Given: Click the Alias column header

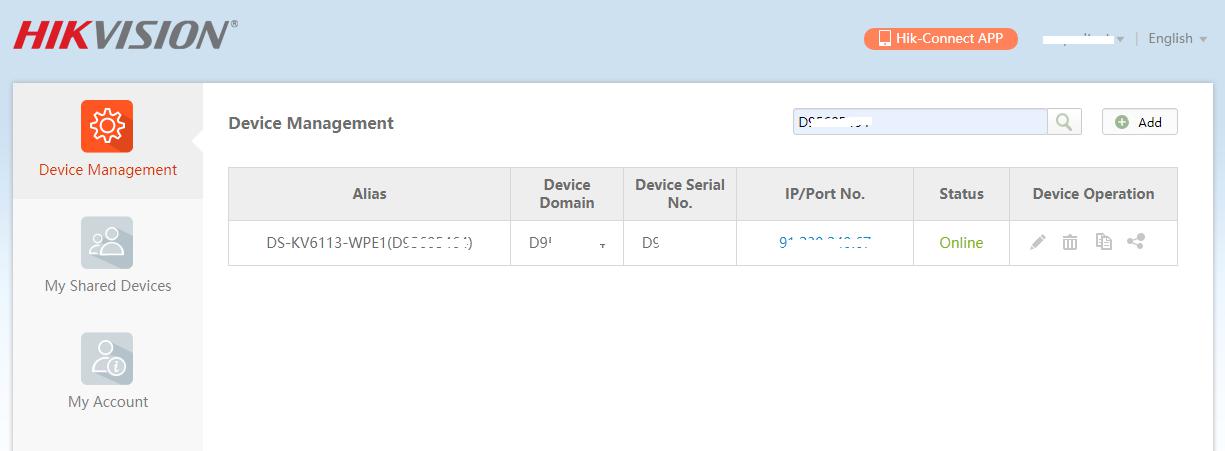Looking at the screenshot, I should (x=369, y=194).
